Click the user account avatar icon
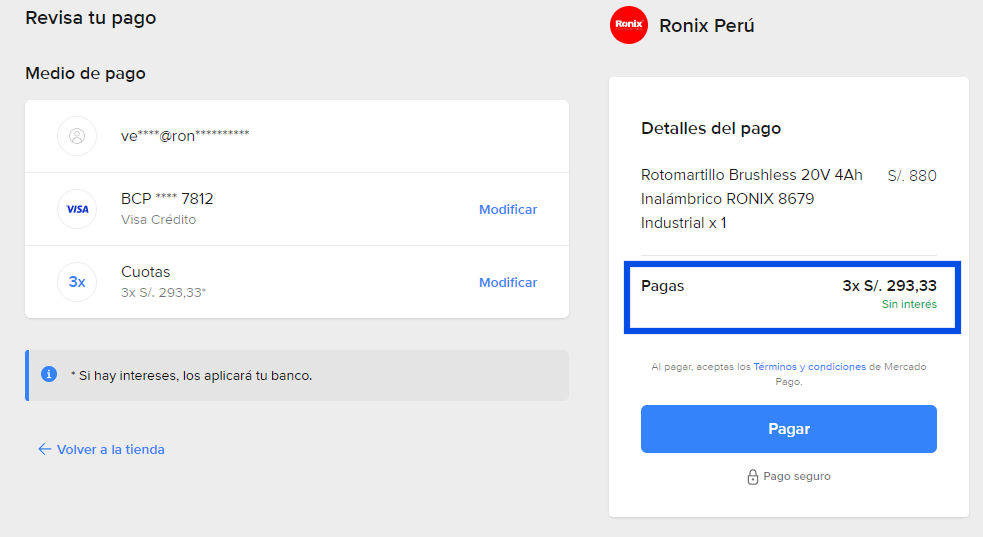Viewport: 983px width, 537px height. (77, 136)
